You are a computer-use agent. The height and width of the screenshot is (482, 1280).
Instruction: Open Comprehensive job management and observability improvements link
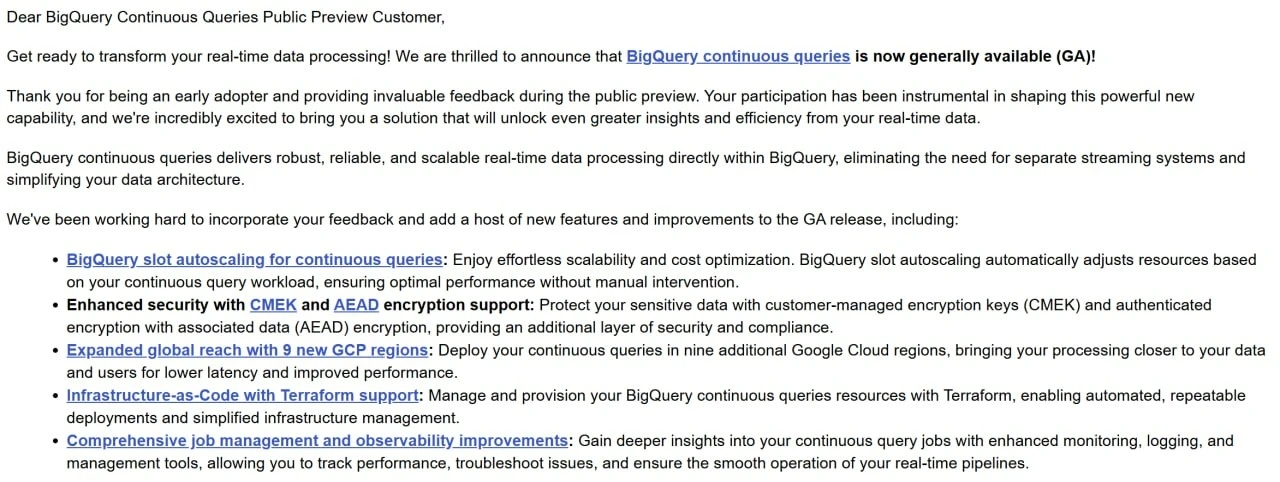317,440
